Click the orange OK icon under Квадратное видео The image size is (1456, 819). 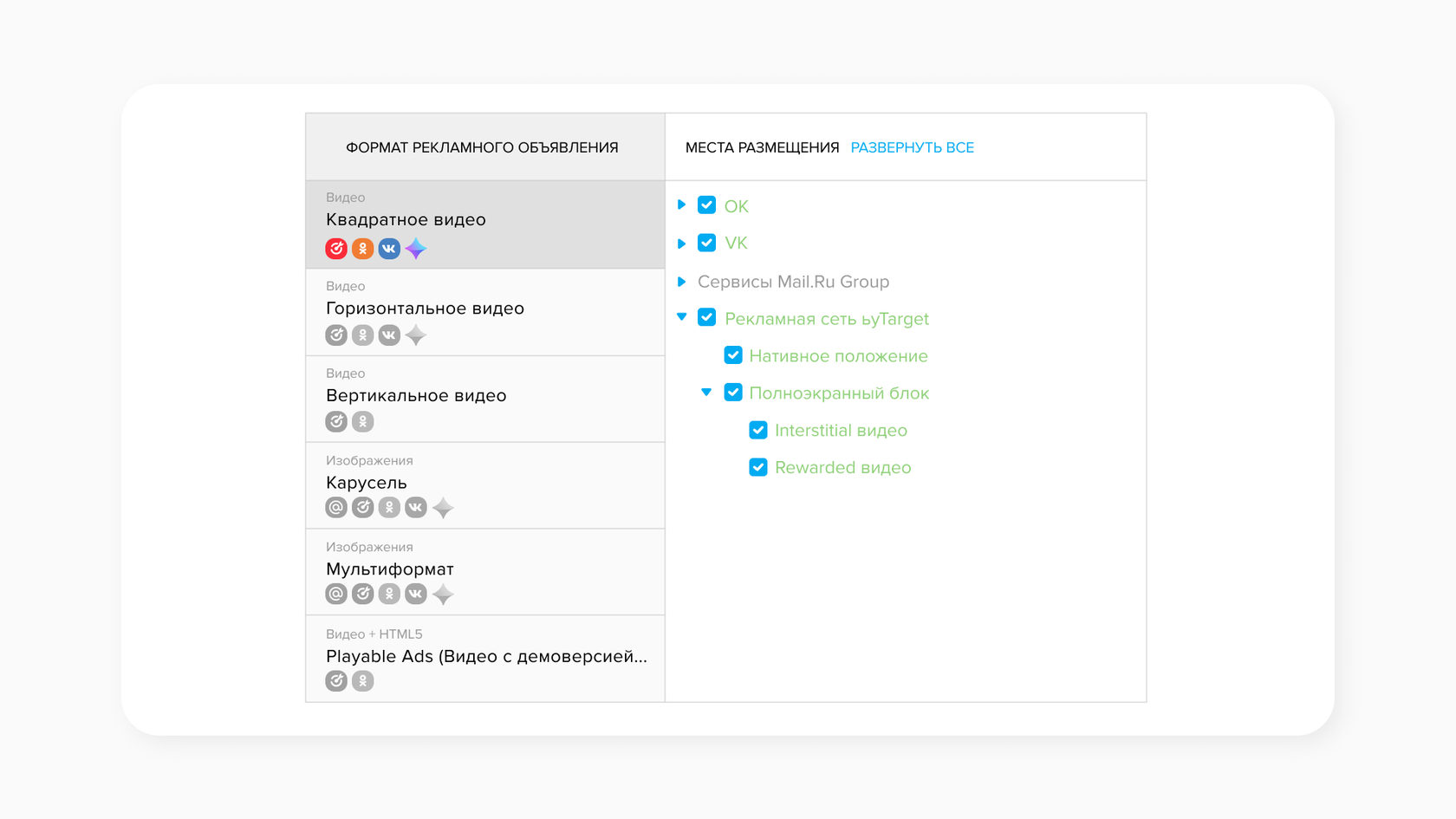[362, 249]
